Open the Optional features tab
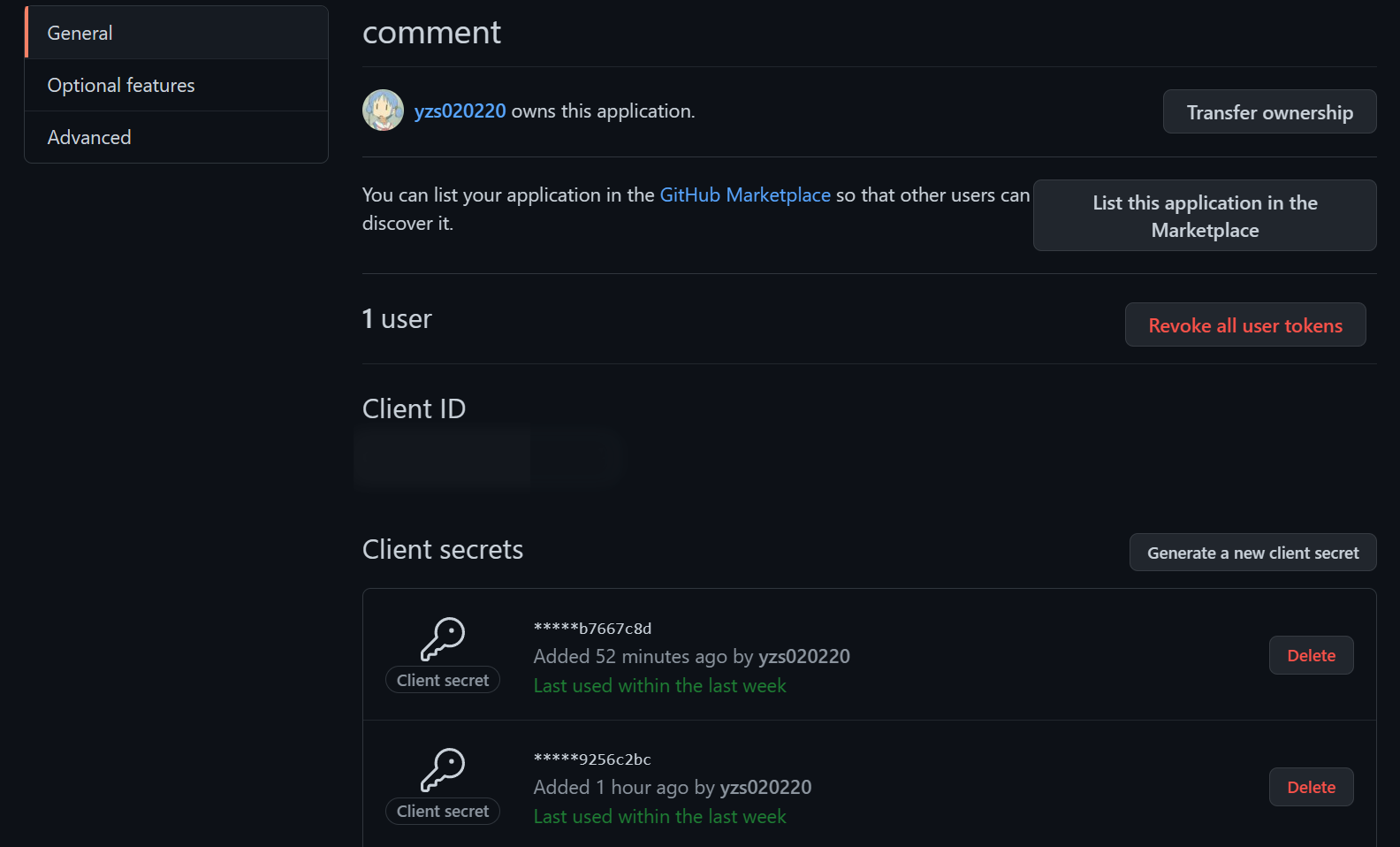1400x847 pixels. coord(121,85)
